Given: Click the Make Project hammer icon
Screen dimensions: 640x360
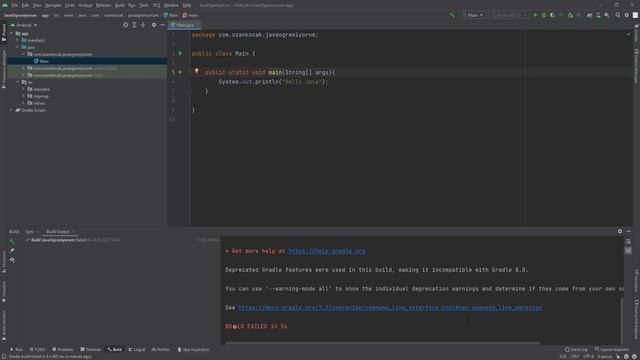Looking at the screenshot, I should click(x=452, y=15).
